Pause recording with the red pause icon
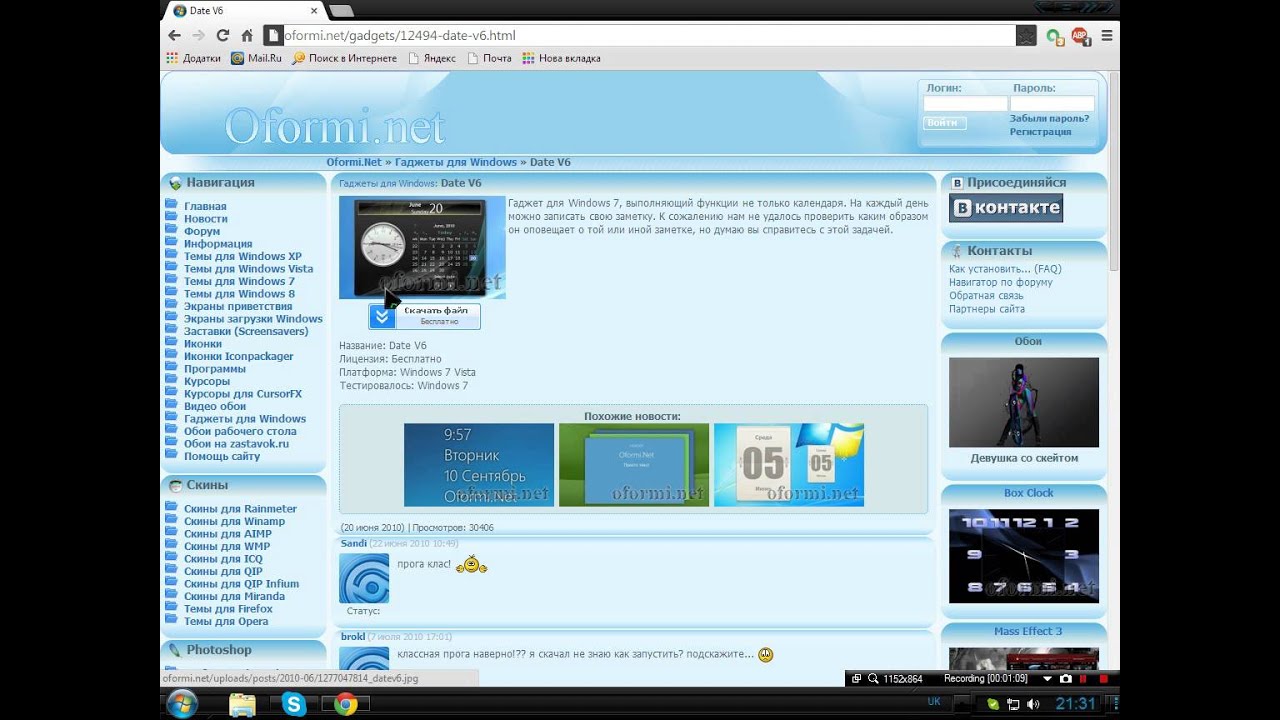The image size is (1280, 720). (x=1085, y=678)
